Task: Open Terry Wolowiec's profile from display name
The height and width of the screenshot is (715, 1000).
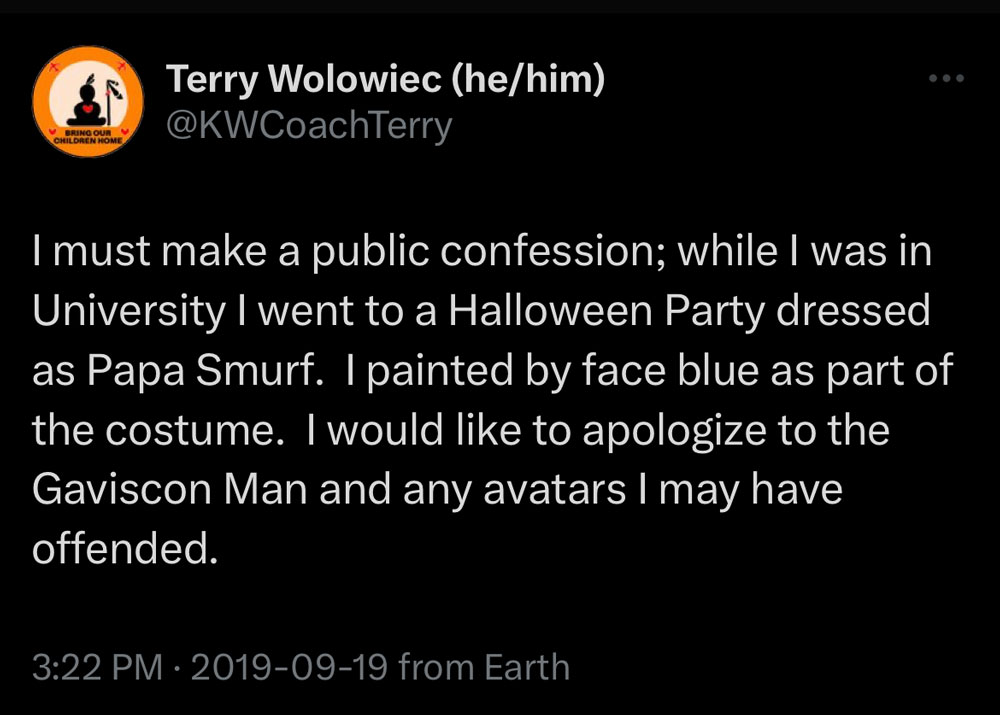Action: 304,79
